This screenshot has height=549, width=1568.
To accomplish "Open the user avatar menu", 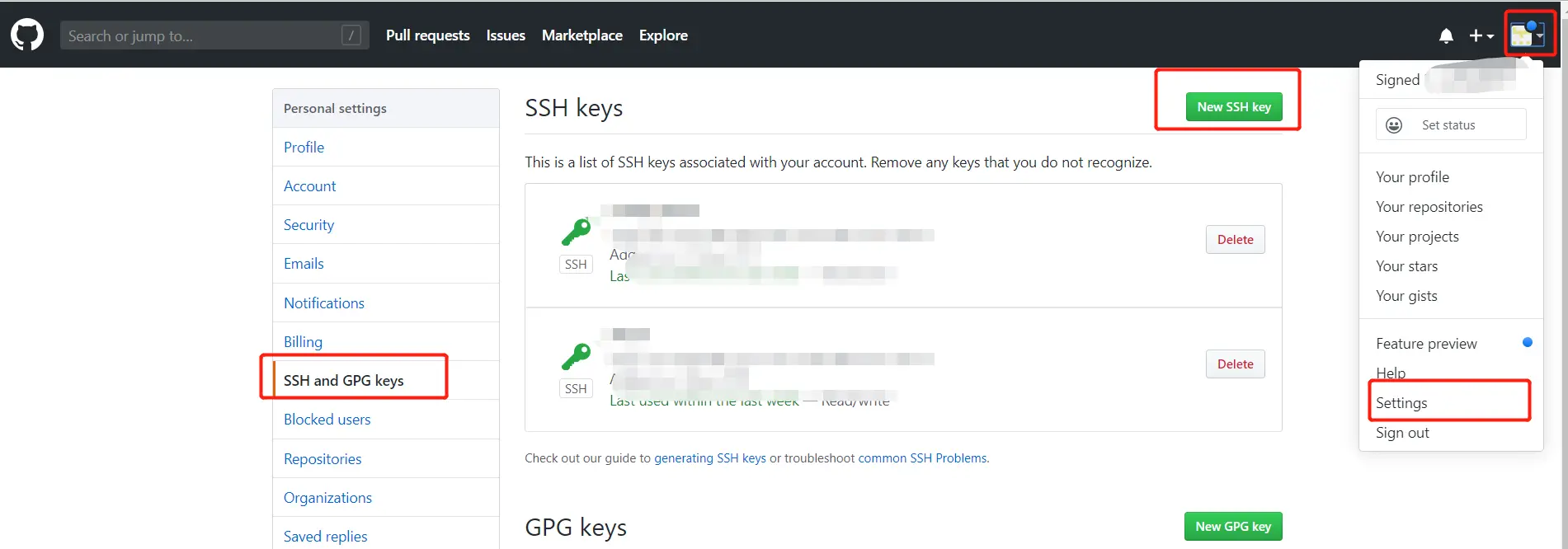I will click(x=1527, y=35).
